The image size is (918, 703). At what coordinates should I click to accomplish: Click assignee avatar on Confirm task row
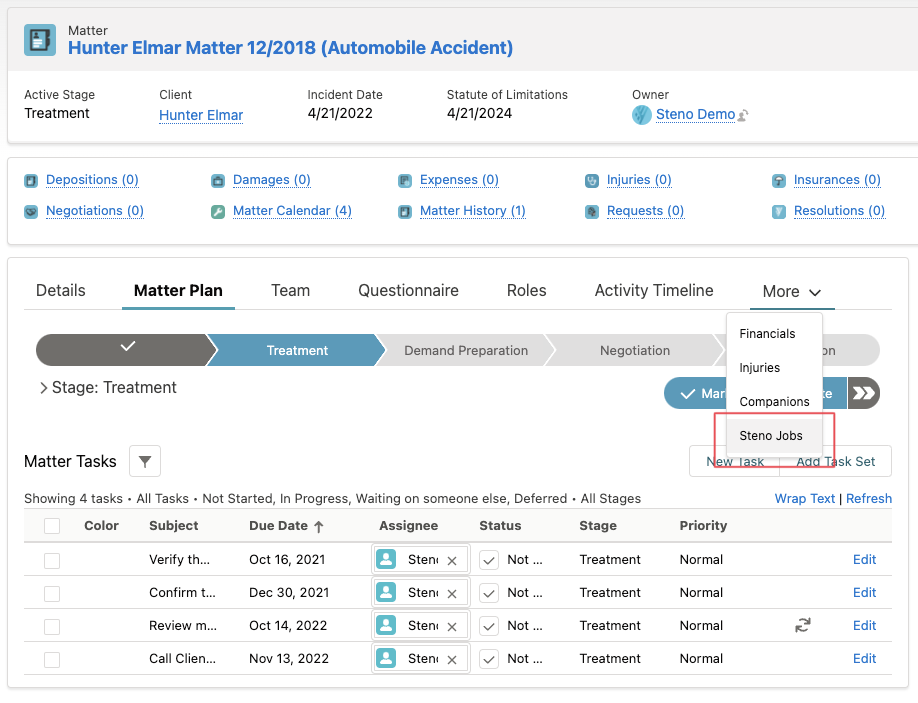pyautogui.click(x=386, y=592)
